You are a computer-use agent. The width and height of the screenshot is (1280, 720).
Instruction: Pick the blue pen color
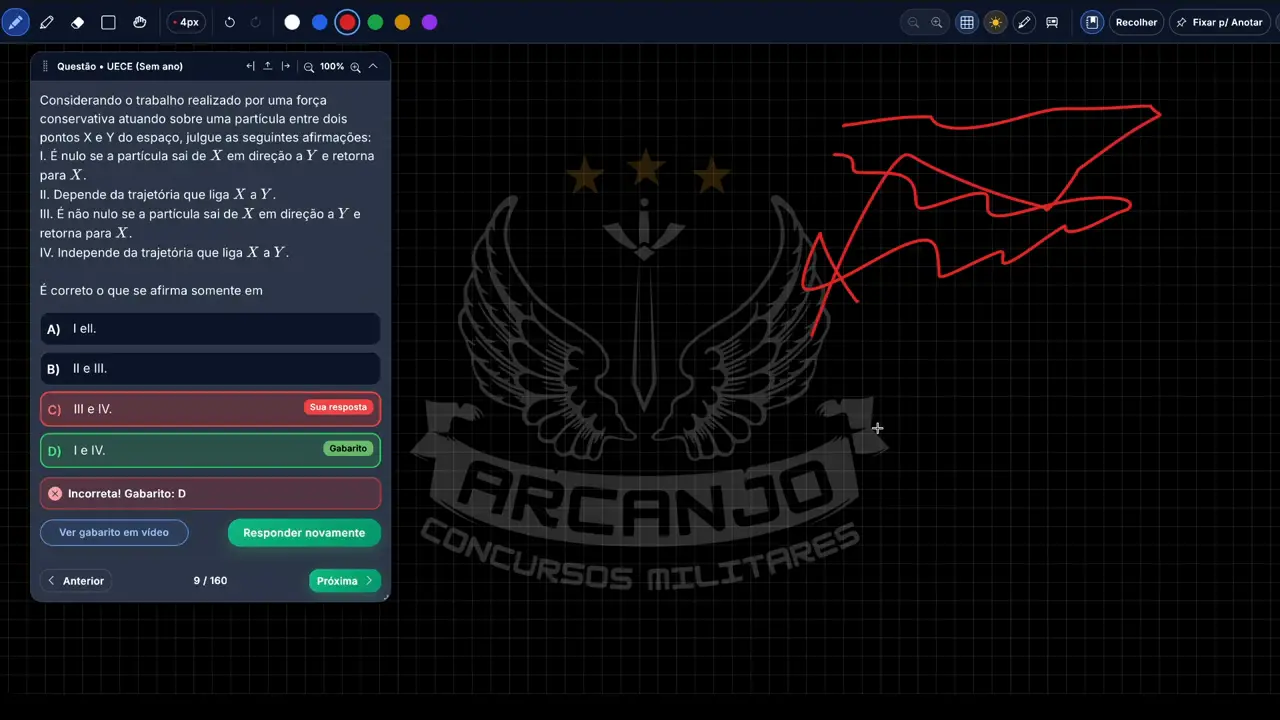pyautogui.click(x=320, y=22)
